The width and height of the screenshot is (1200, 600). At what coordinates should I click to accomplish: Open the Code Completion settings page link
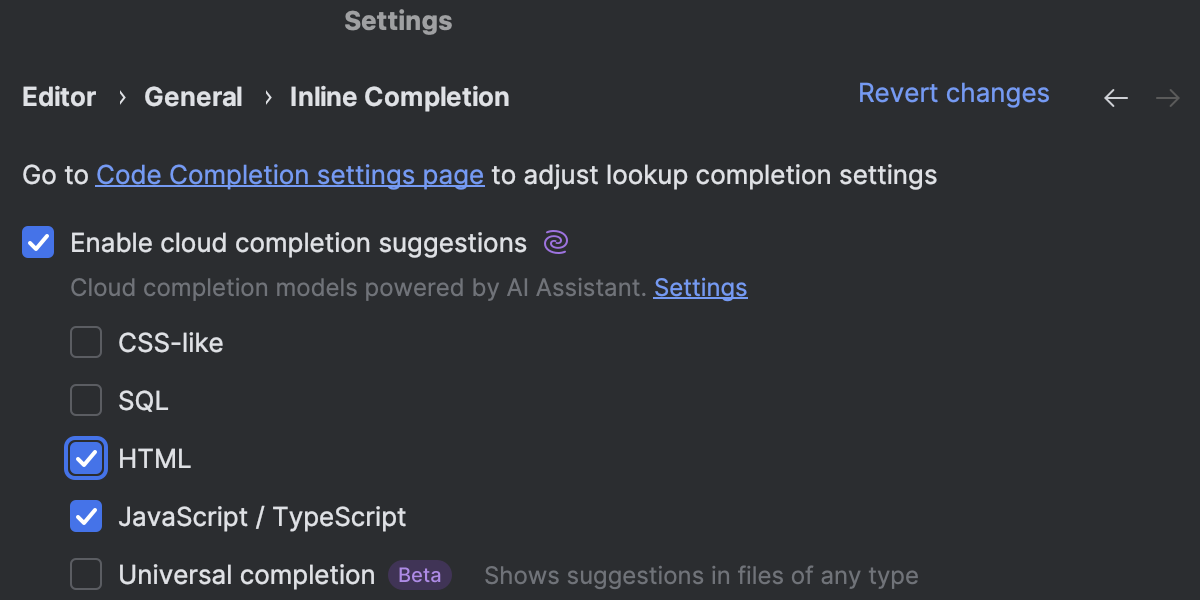[290, 175]
